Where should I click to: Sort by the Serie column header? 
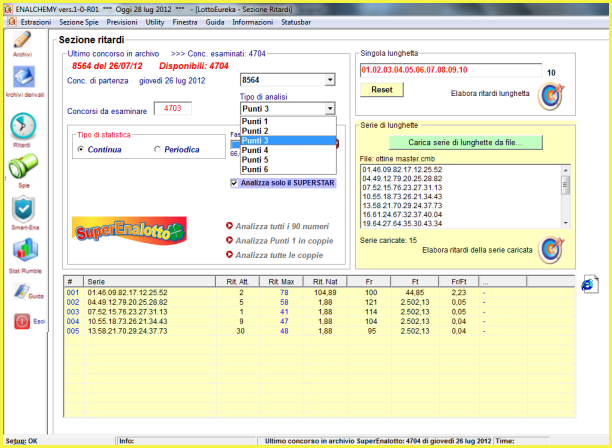[149, 281]
